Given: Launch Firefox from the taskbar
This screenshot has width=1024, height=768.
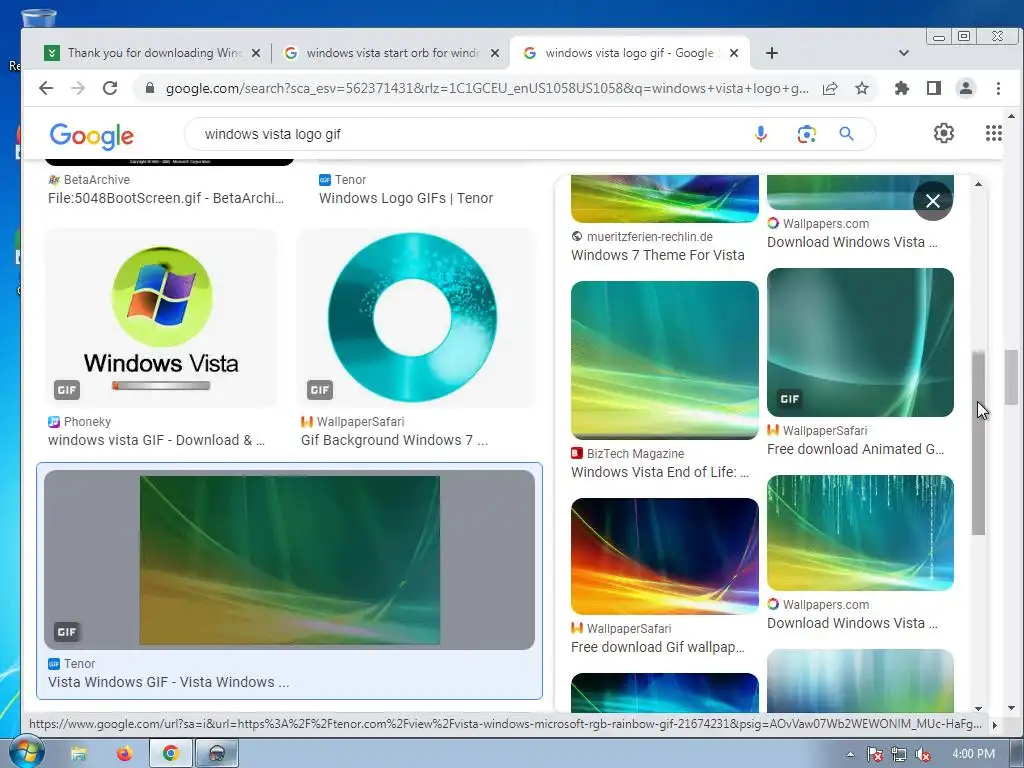Looking at the screenshot, I should (x=124, y=754).
